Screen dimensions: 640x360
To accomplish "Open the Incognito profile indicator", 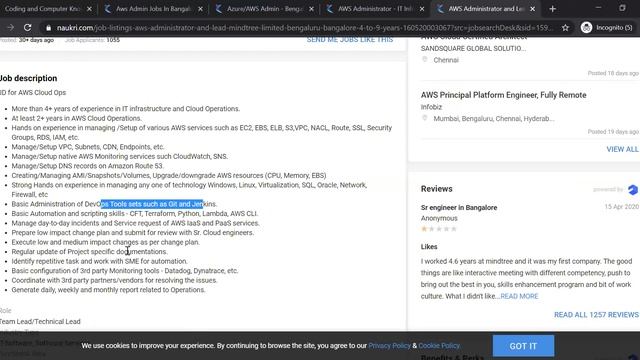I will point(607,27).
